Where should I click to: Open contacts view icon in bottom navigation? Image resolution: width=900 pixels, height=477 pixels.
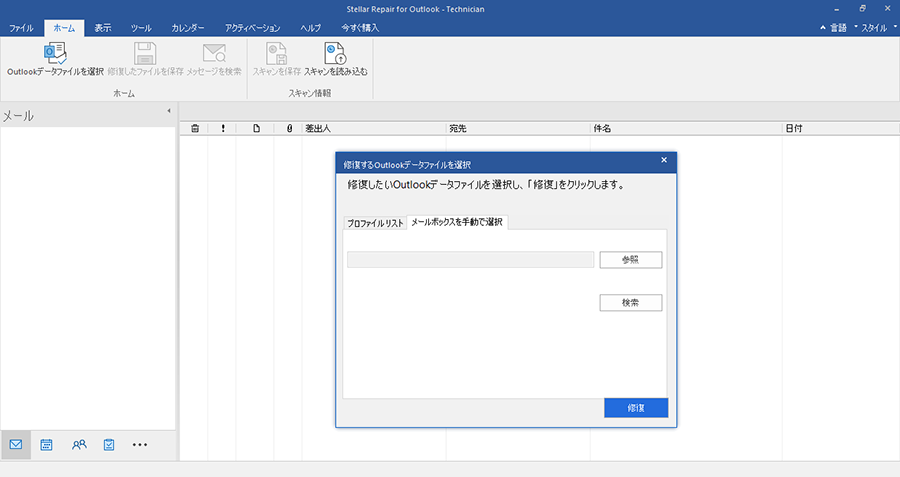79,445
